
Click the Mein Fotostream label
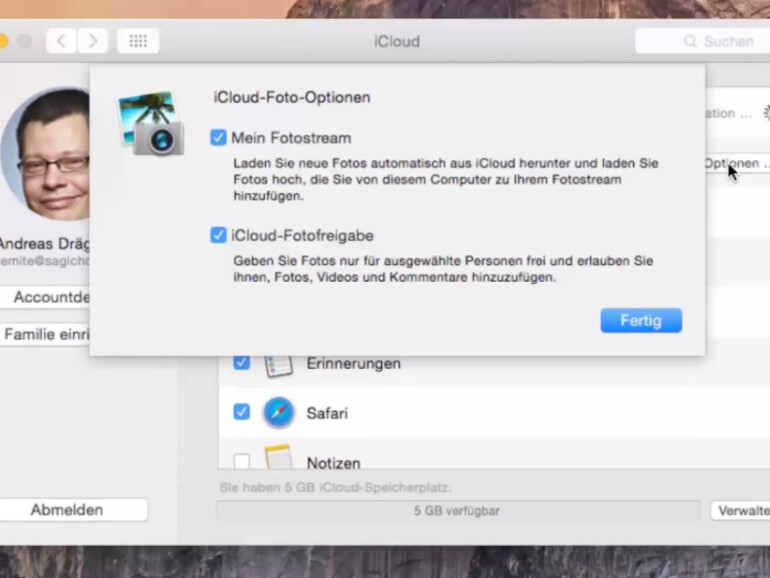click(291, 138)
